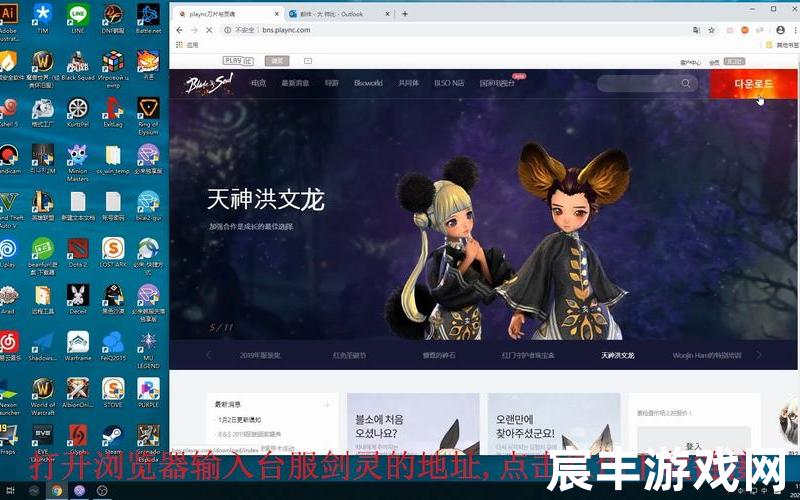The height and width of the screenshot is (500, 800).
Task: Select the Glyph desktop shortcut
Action: [x=78, y=439]
